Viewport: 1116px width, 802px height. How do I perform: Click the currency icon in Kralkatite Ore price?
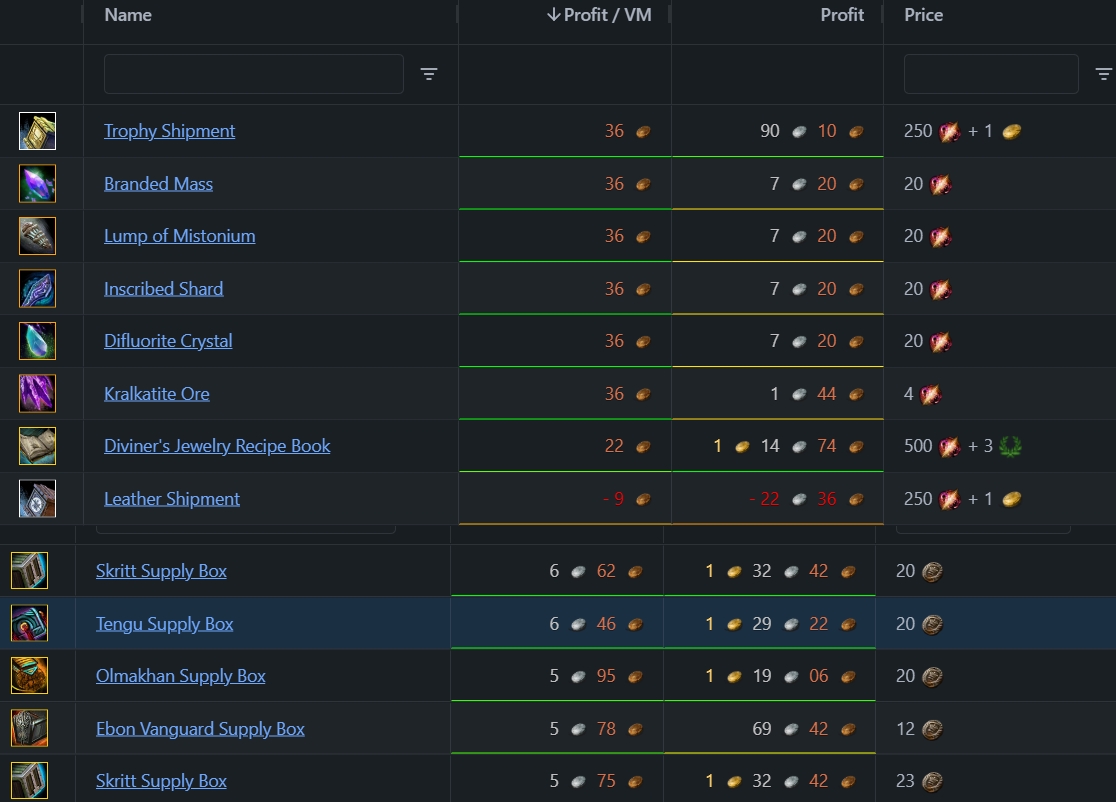(930, 394)
